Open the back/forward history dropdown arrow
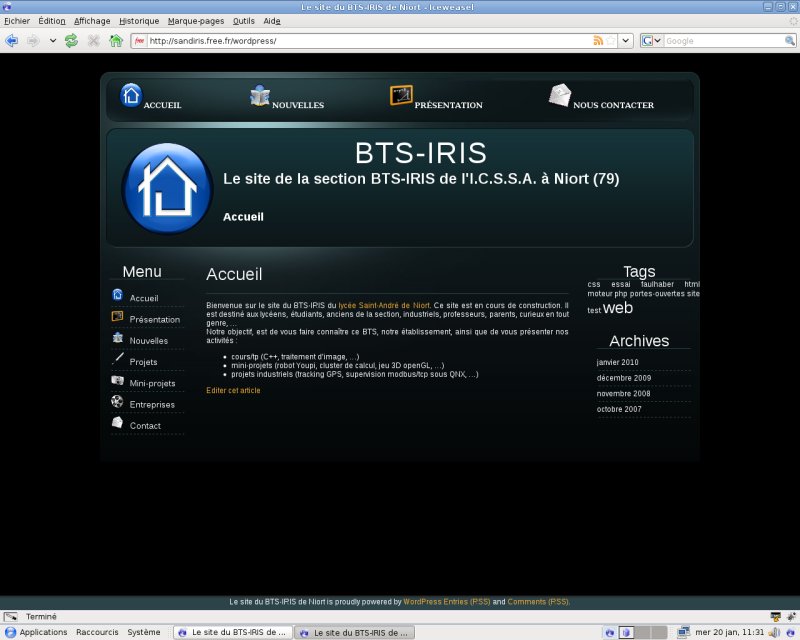The width and height of the screenshot is (800, 640). (53, 41)
